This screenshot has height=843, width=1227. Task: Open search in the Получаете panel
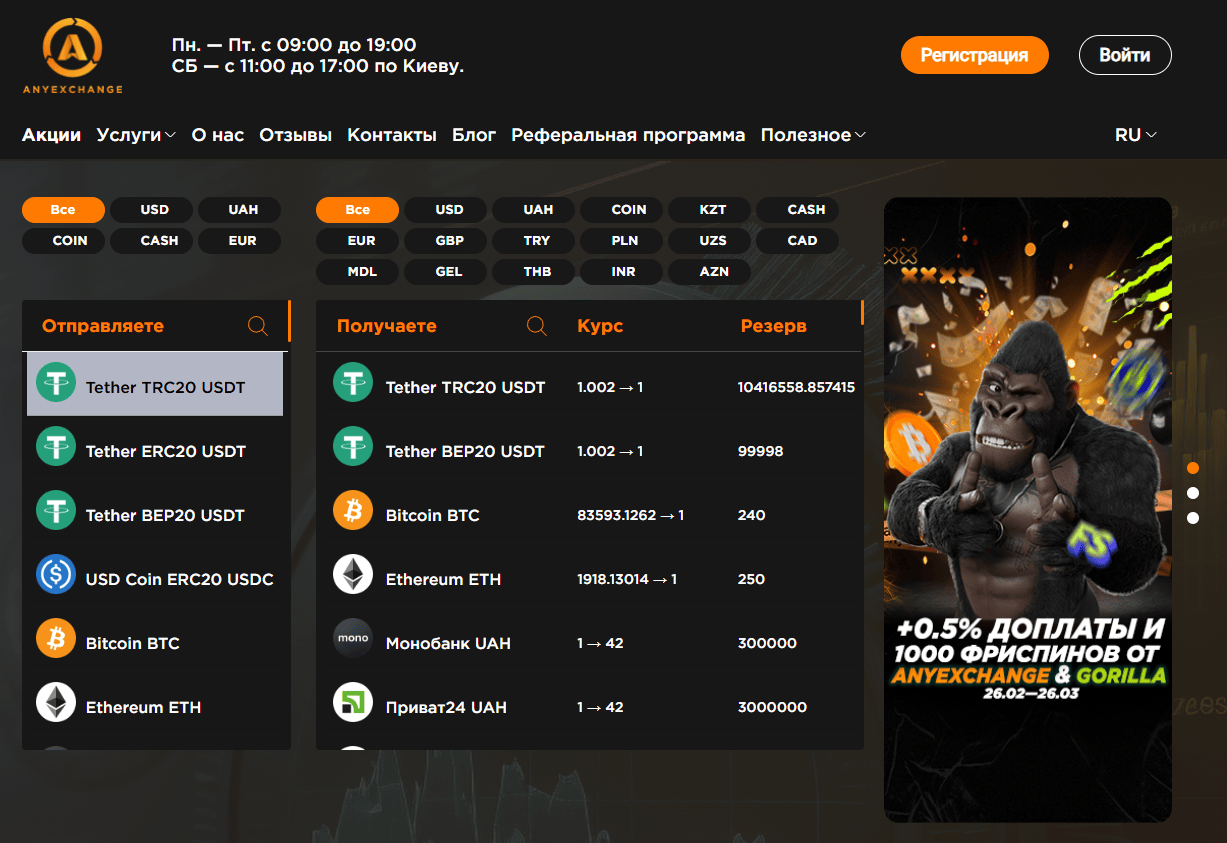coord(536,326)
